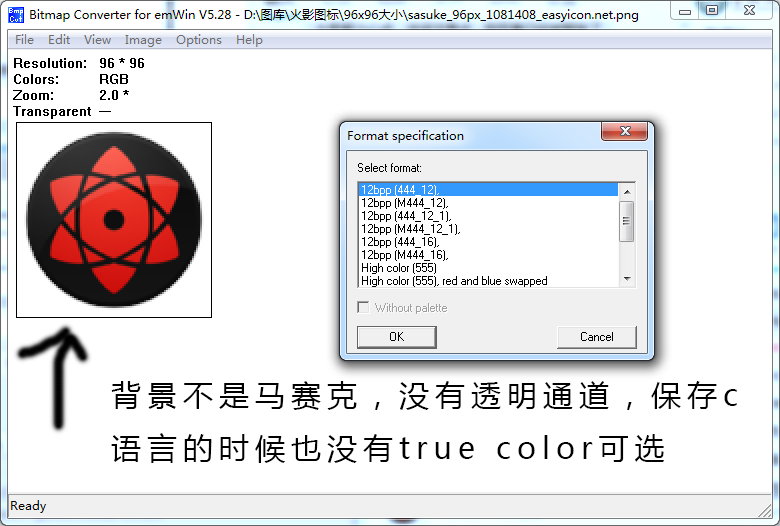Confirm format with the OK button

coord(396,337)
